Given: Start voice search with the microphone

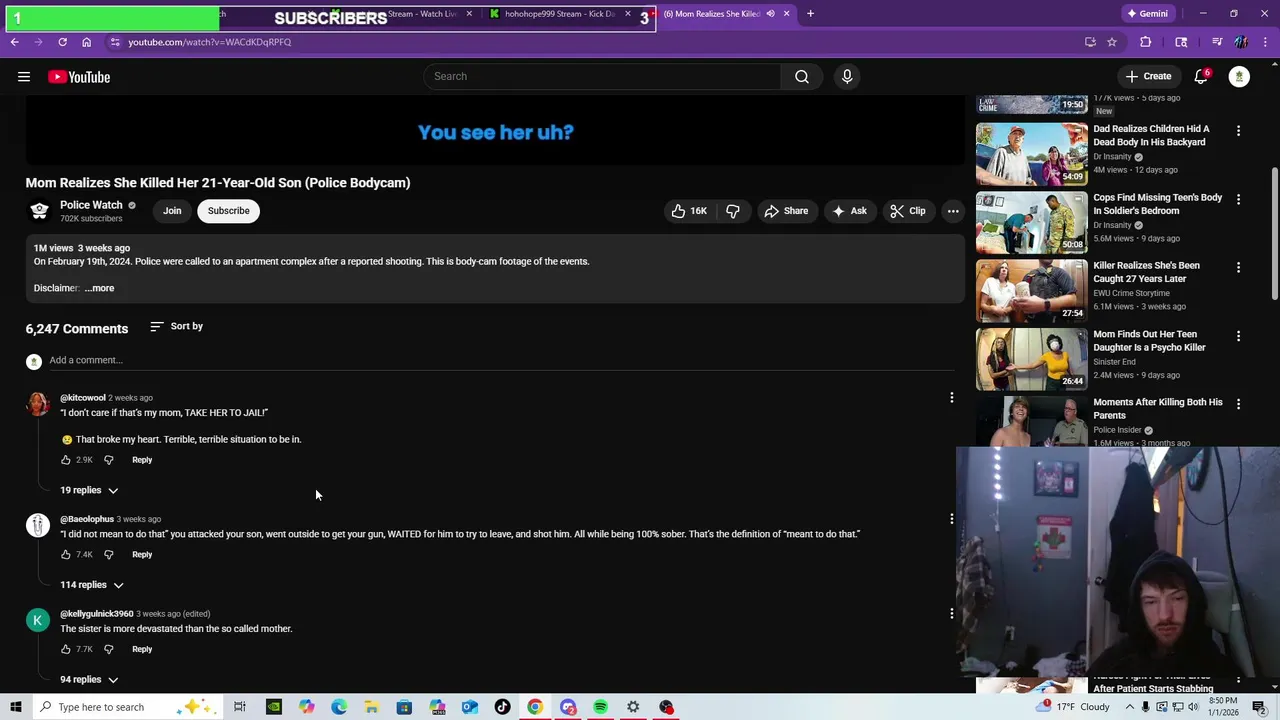Looking at the screenshot, I should click(x=847, y=77).
